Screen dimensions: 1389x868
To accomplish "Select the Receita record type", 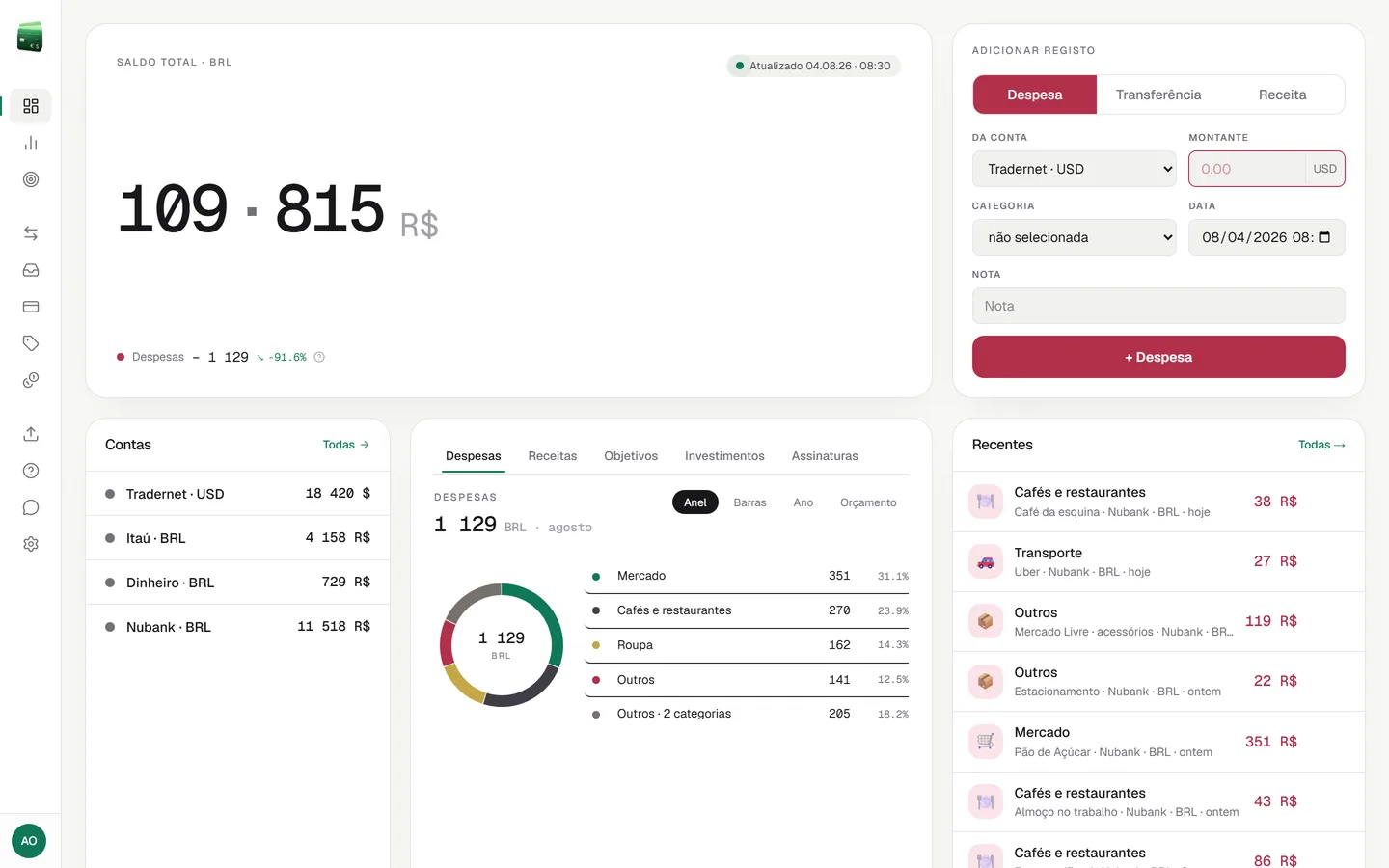I will coord(1282,95).
